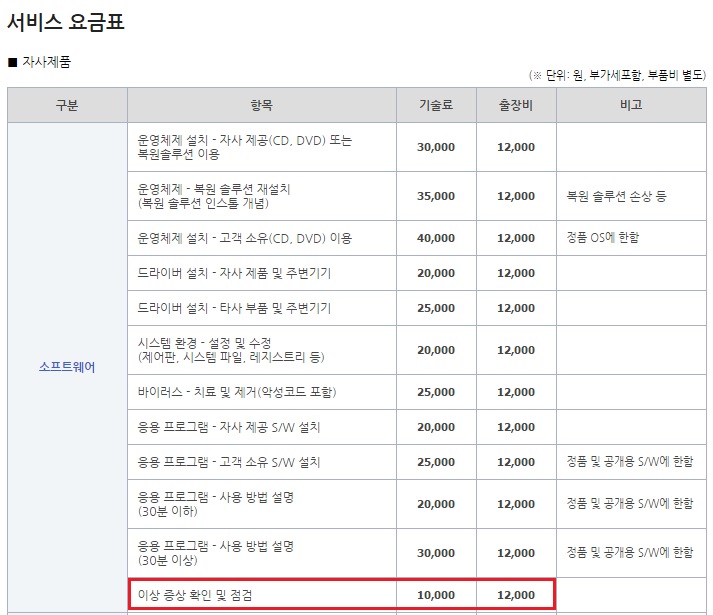Click 기술료 30,000 in 자사 제공(CD, DVD) row

[x=436, y=147]
